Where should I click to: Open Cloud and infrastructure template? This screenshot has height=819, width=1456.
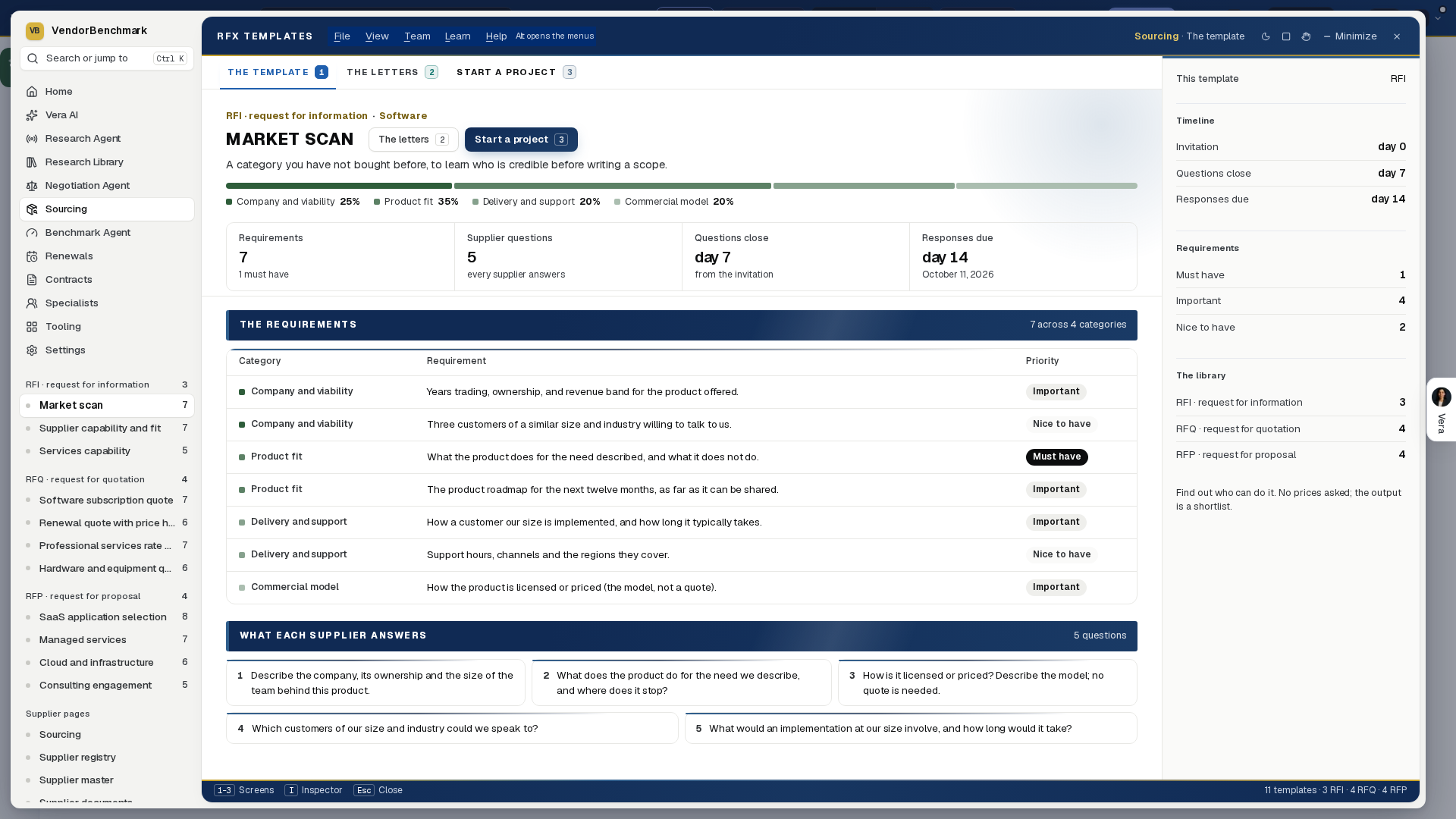(107, 663)
